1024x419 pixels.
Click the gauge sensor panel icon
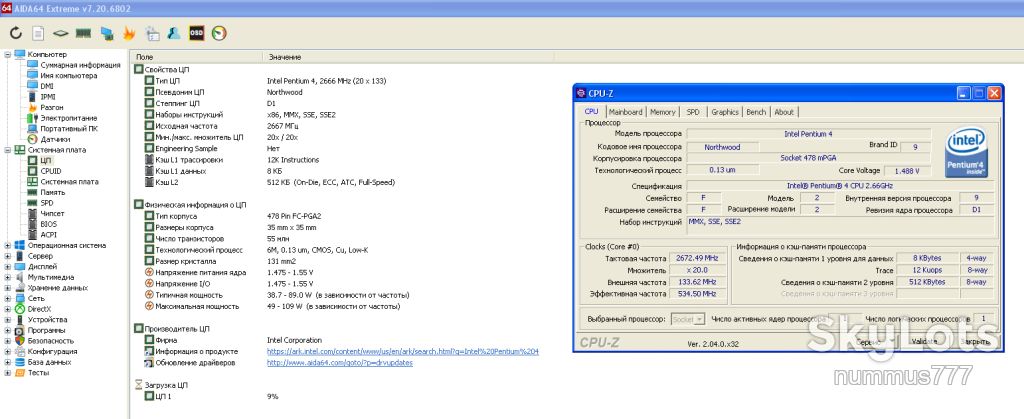click(219, 33)
